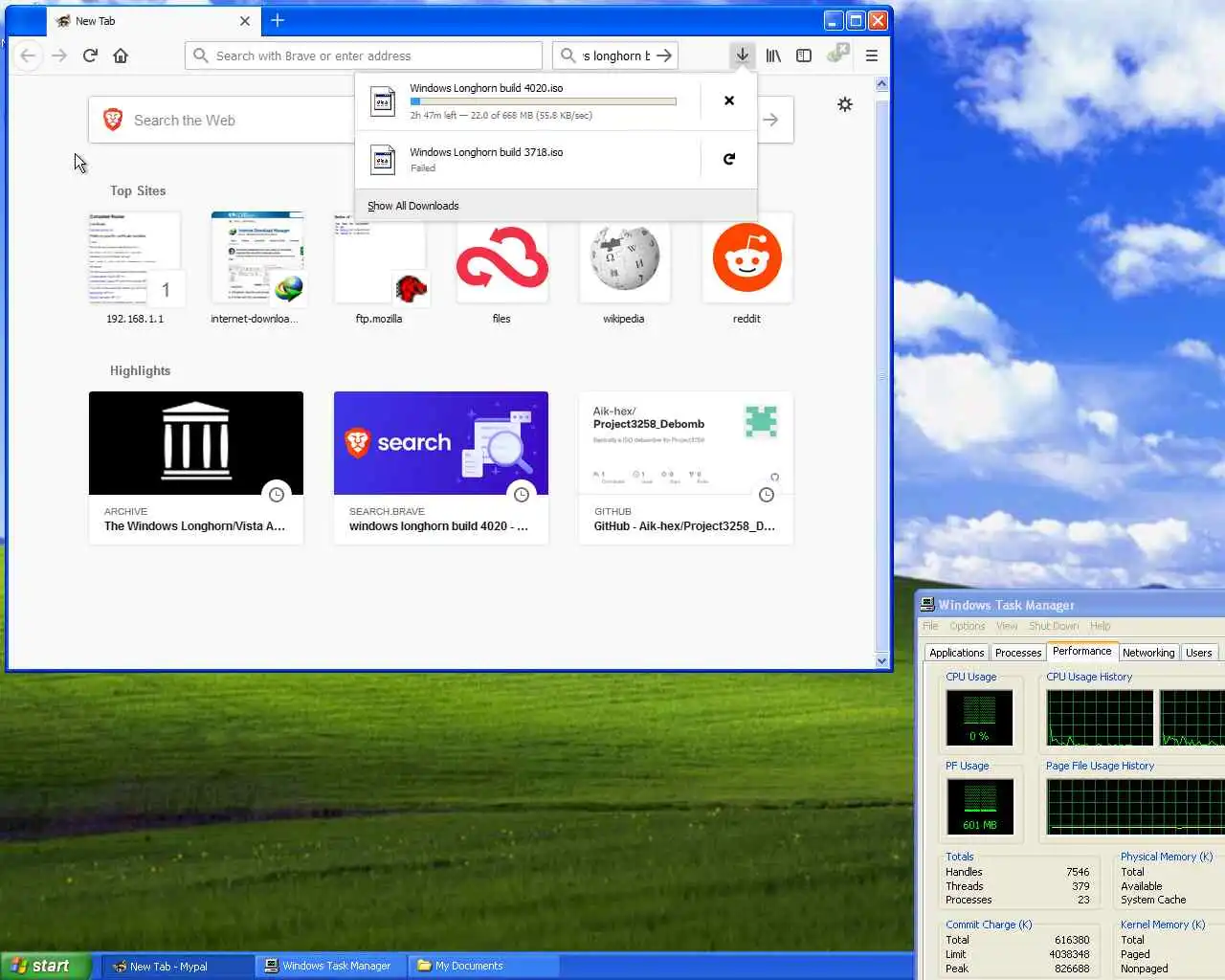Screen dimensions: 1225x980
Task: Click the address bar input
Action: click(364, 56)
